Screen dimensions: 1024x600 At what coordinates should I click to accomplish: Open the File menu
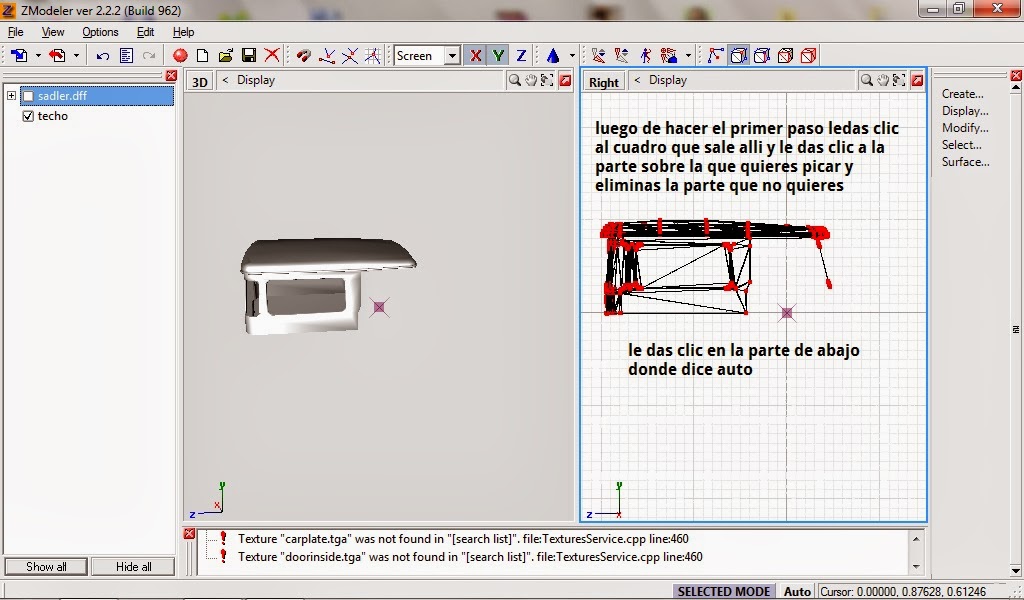coord(16,32)
